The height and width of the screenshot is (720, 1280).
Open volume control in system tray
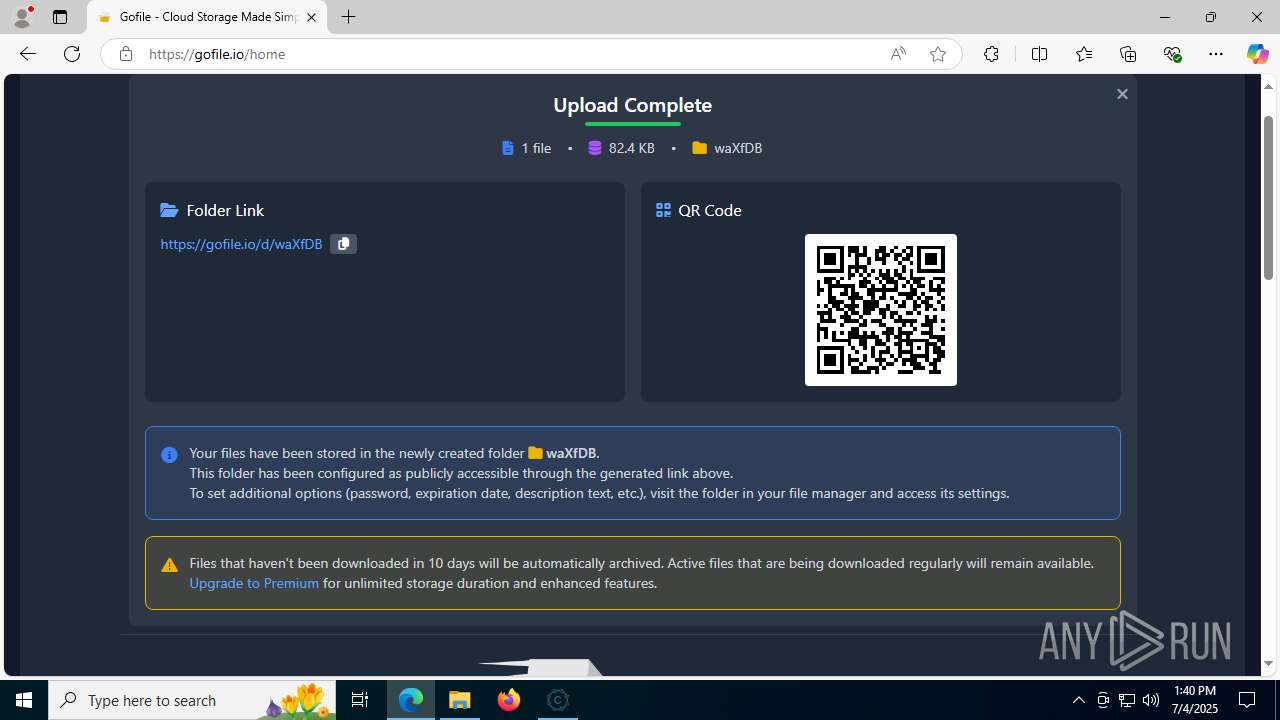coord(1151,700)
